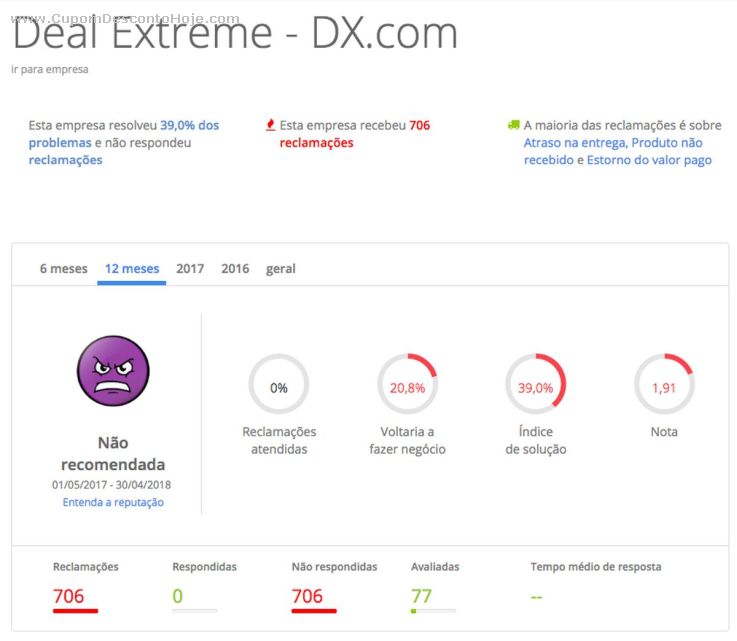Click the red bar beneath Reclamações 706
The height and width of the screenshot is (641, 737).
[x=75, y=611]
